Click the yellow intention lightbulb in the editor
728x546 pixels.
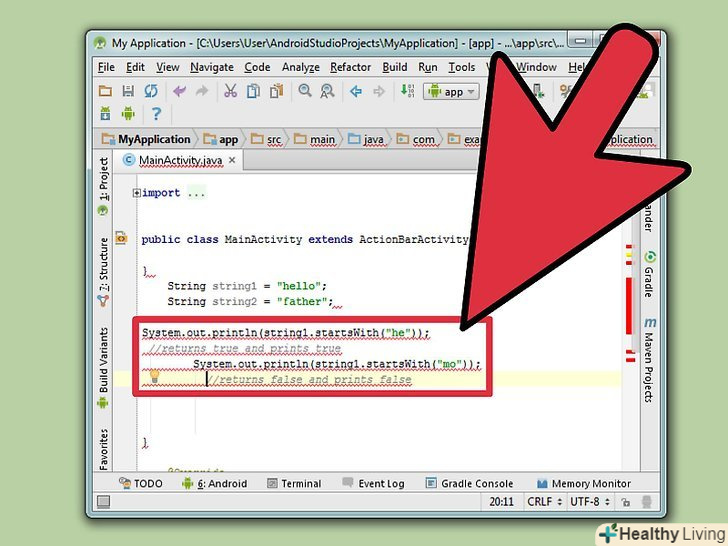154,378
